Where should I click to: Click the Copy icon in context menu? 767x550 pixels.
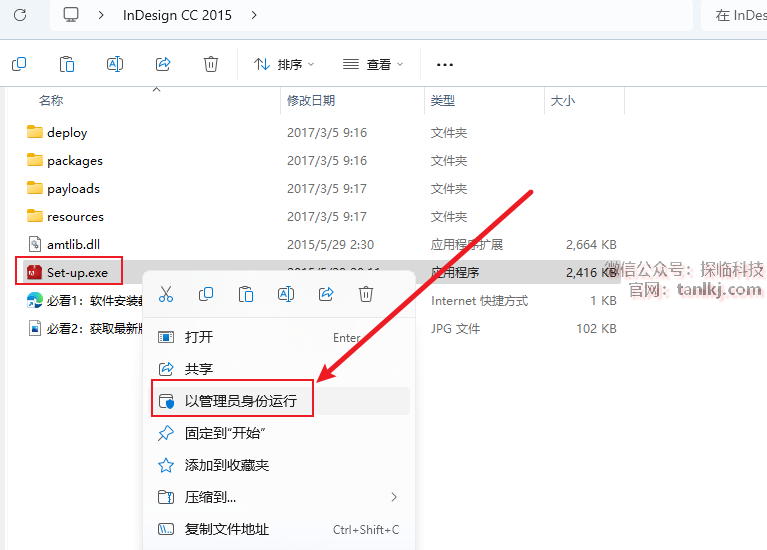pyautogui.click(x=206, y=294)
